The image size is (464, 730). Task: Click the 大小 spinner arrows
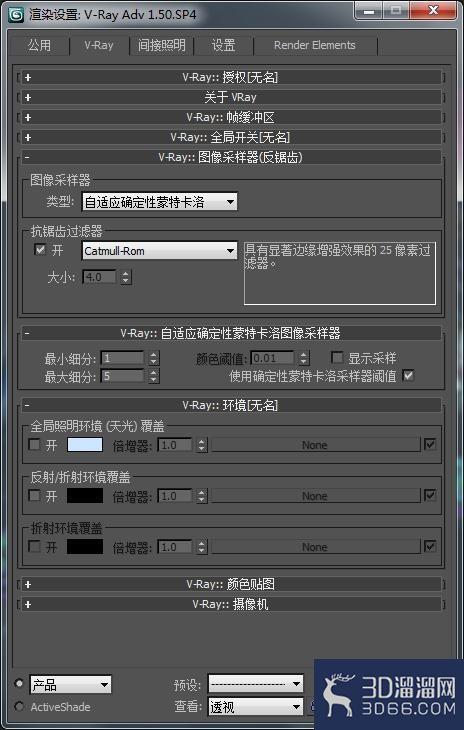tap(126, 277)
